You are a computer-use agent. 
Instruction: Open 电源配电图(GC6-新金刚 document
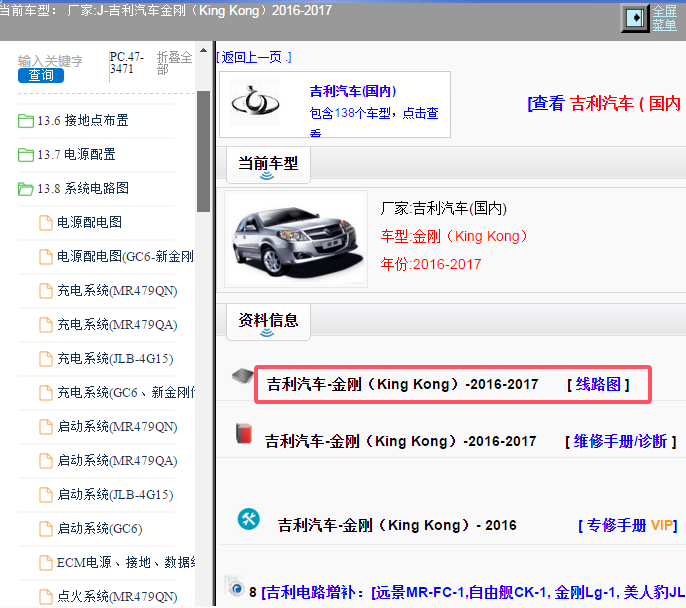126,256
